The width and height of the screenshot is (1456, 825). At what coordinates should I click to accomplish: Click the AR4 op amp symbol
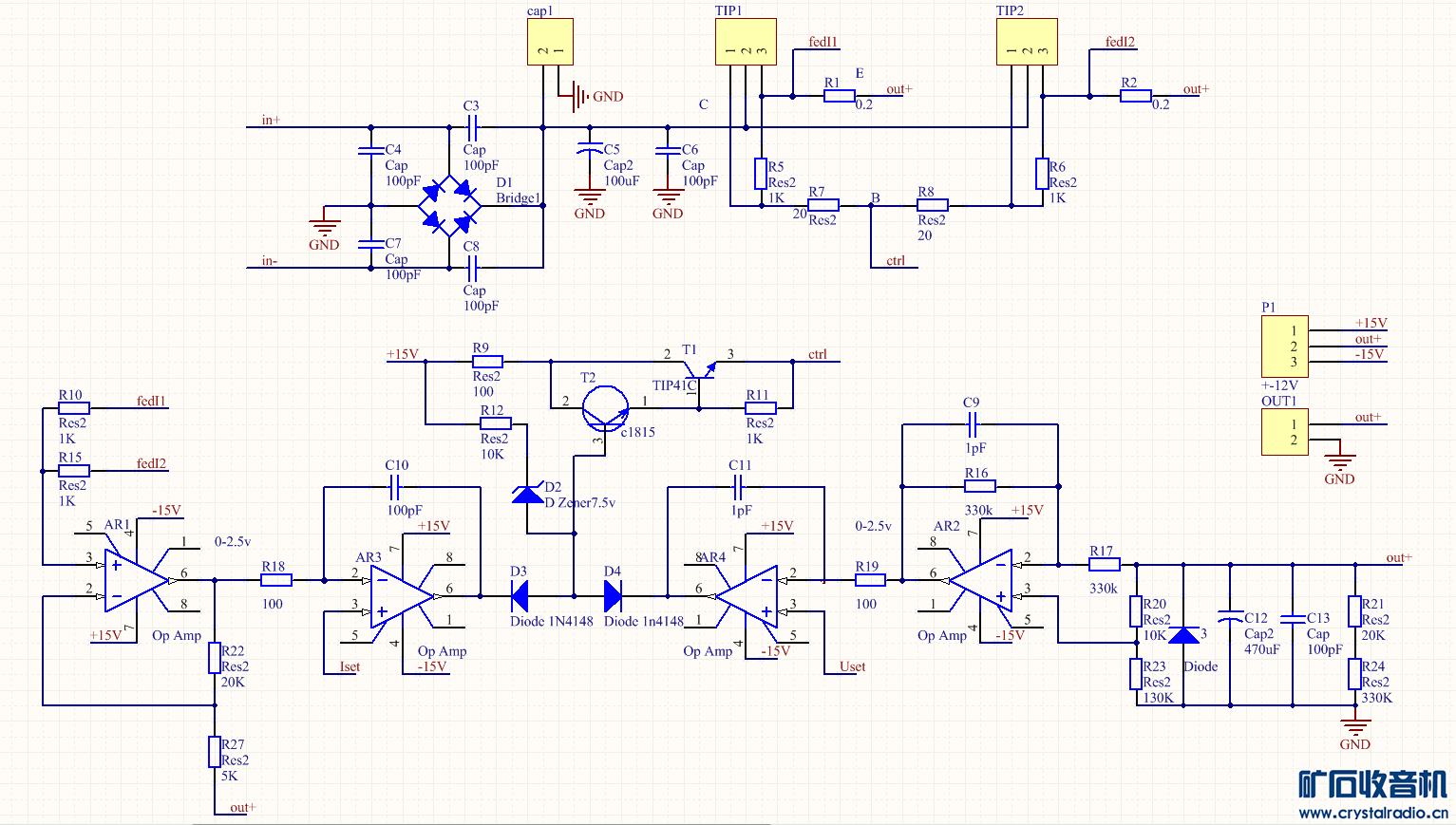pyautogui.click(x=746, y=596)
